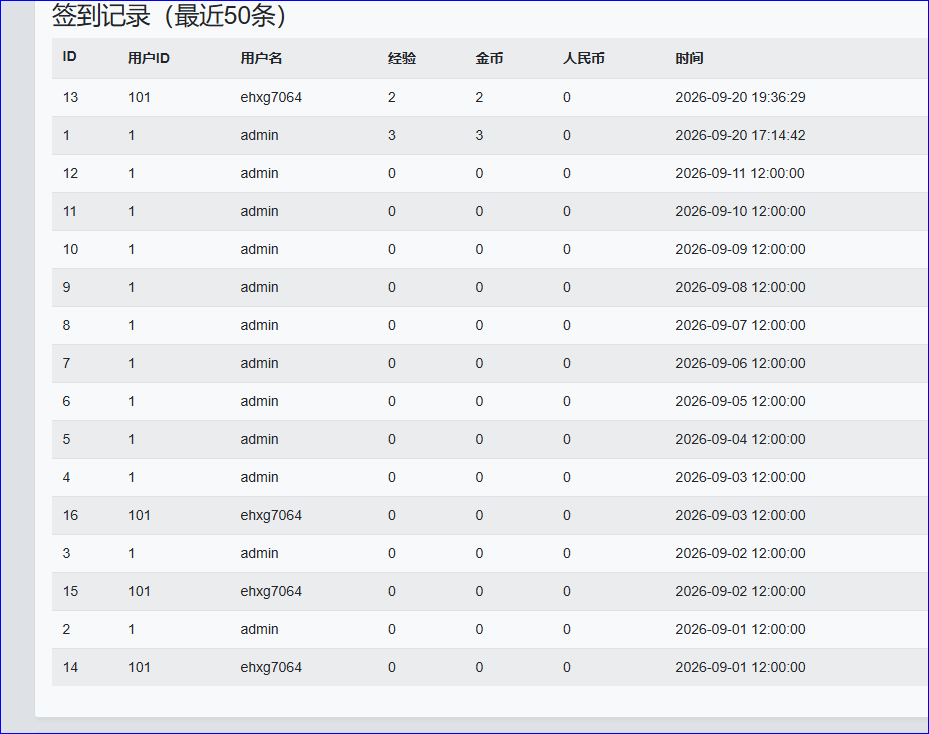Image resolution: width=929 pixels, height=734 pixels.
Task: Click ID cell 5
Action: (66, 439)
